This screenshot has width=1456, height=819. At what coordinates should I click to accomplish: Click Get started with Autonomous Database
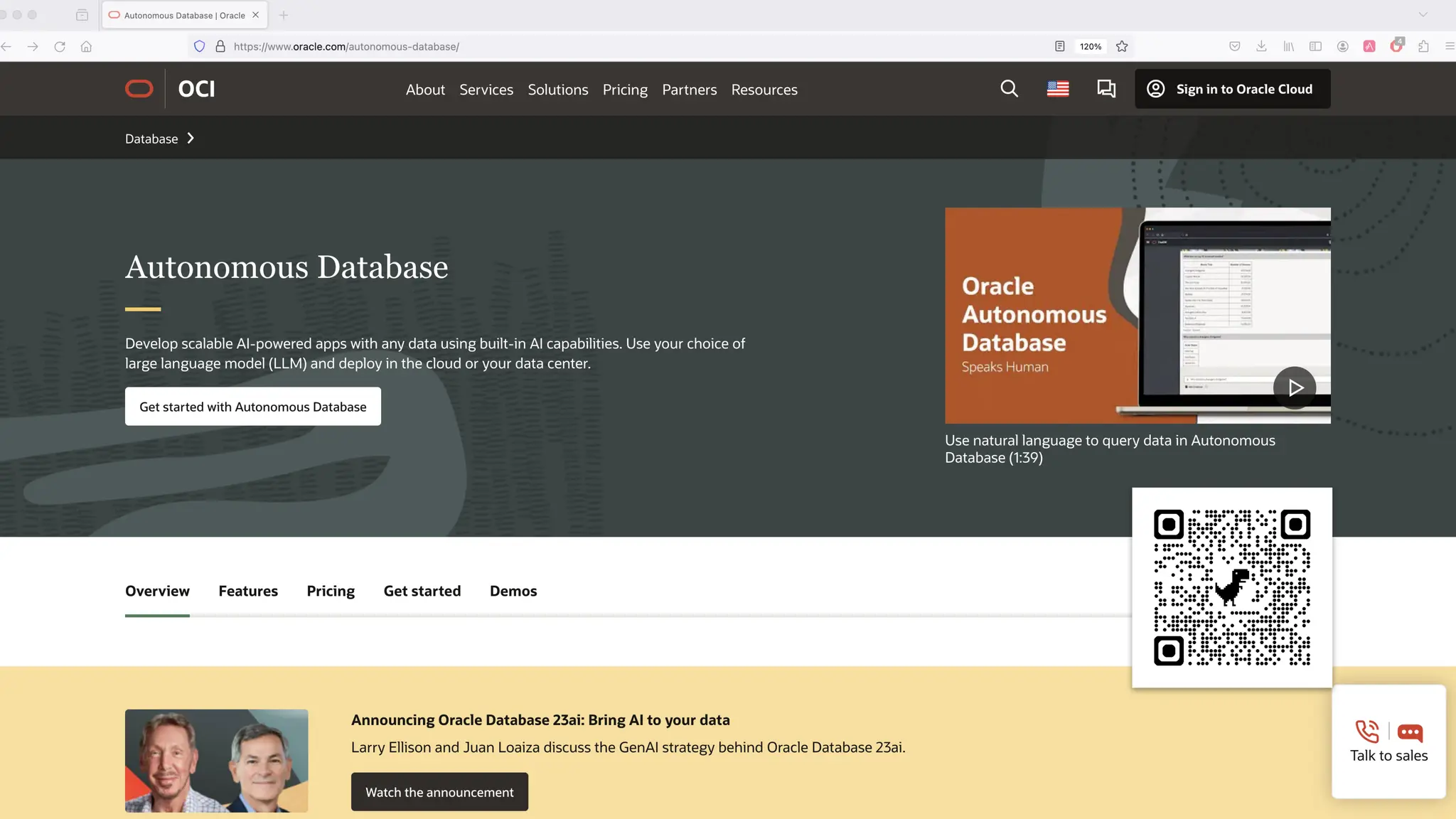click(253, 407)
